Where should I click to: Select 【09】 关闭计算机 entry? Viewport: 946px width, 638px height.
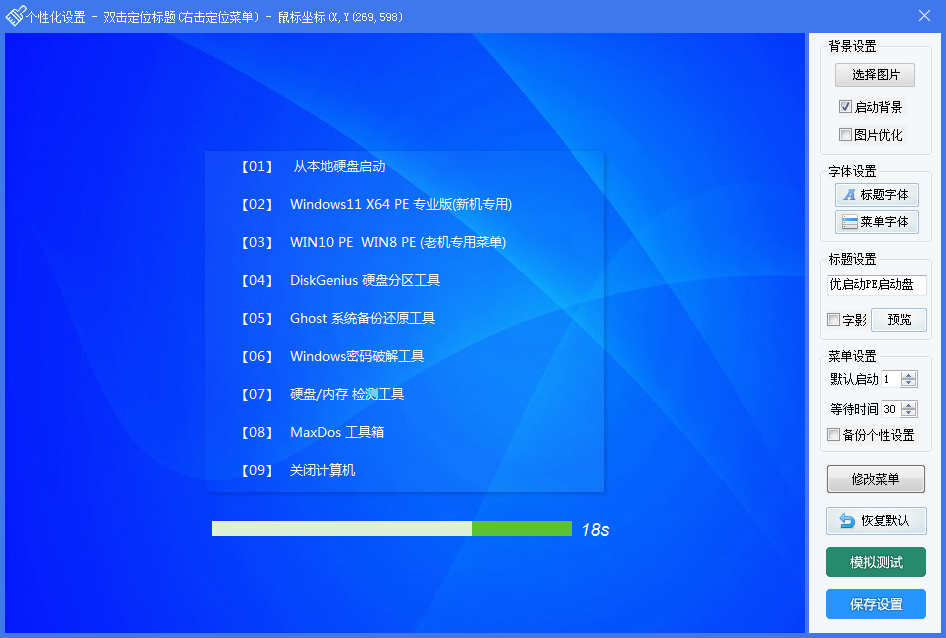click(298, 471)
